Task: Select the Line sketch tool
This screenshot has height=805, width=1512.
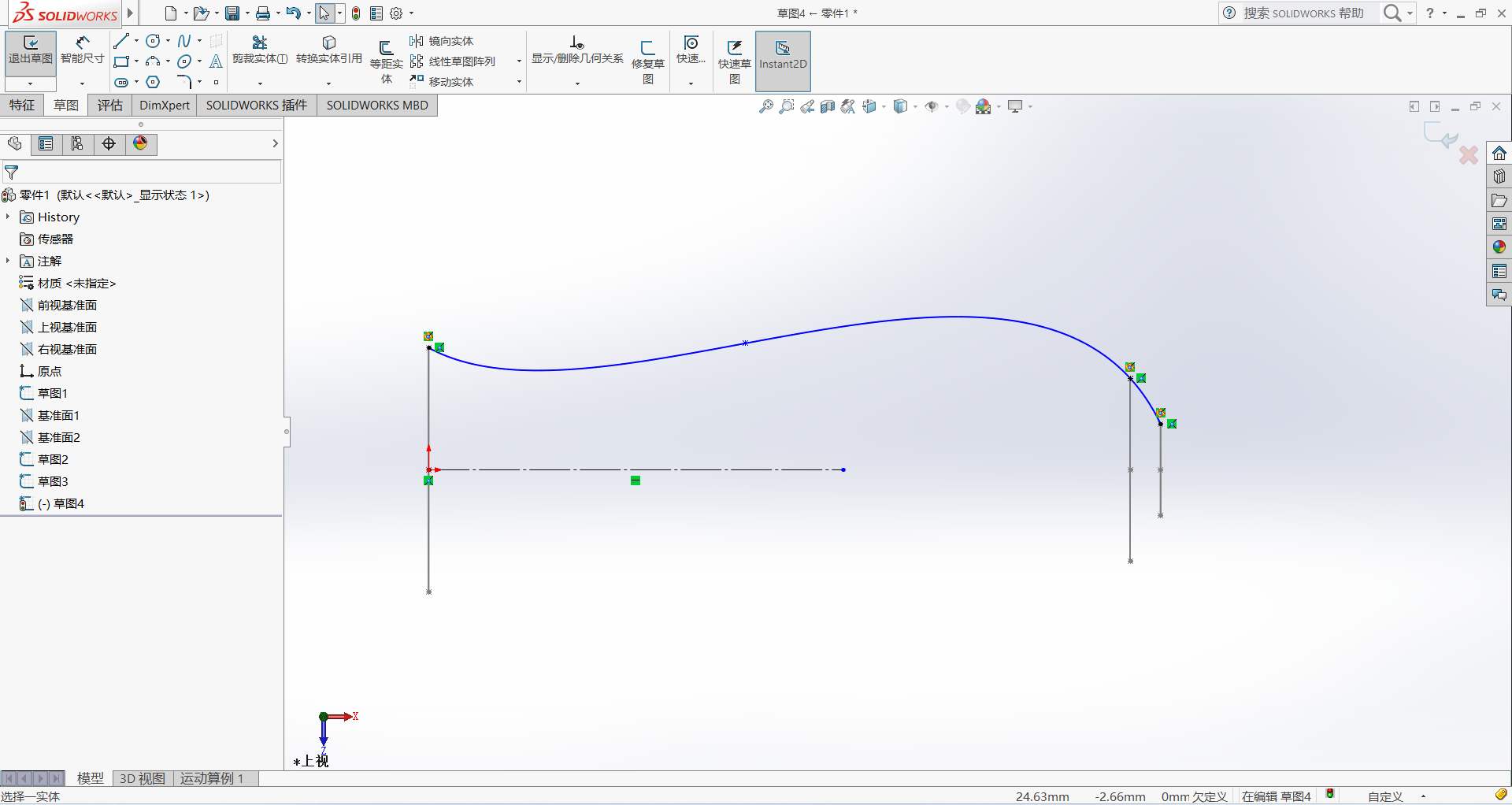Action: (x=121, y=41)
